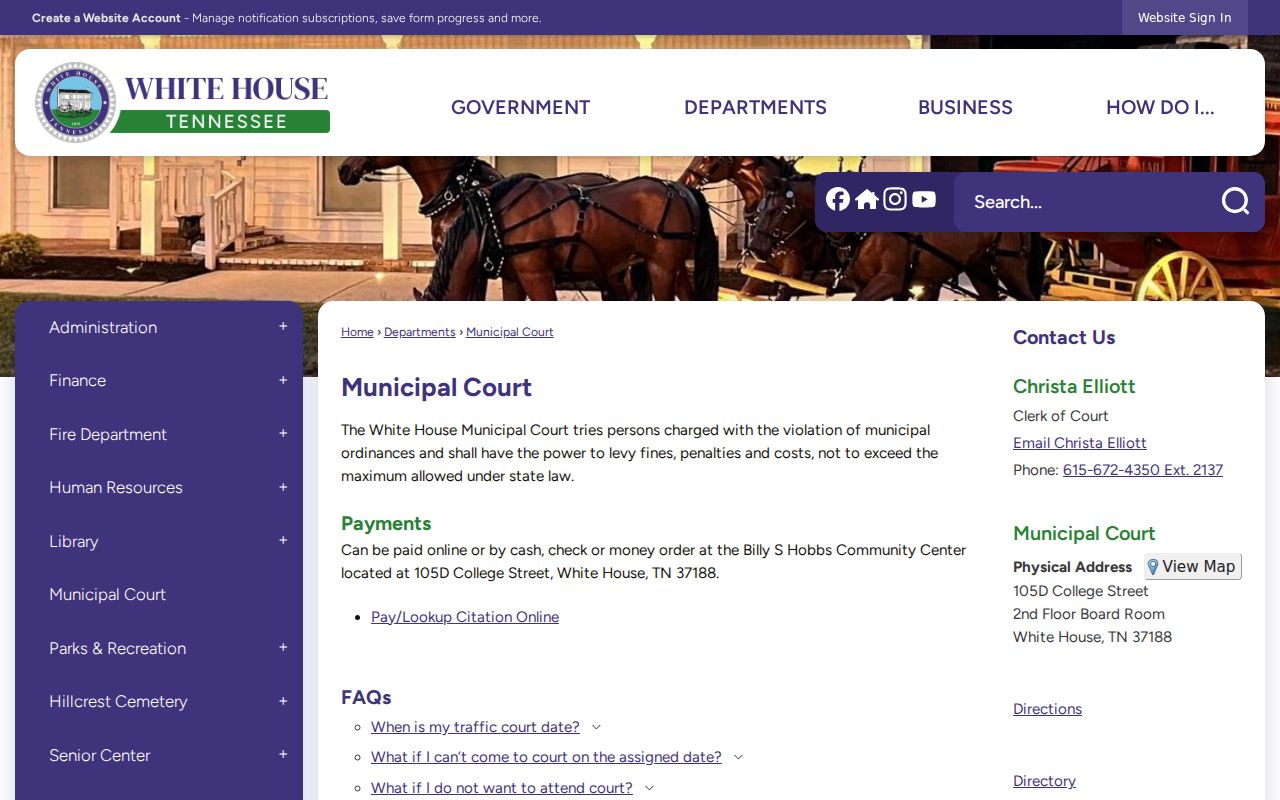Viewport: 1280px width, 800px height.
Task: Open Administration page from the sidebar
Action: pyautogui.click(x=103, y=327)
